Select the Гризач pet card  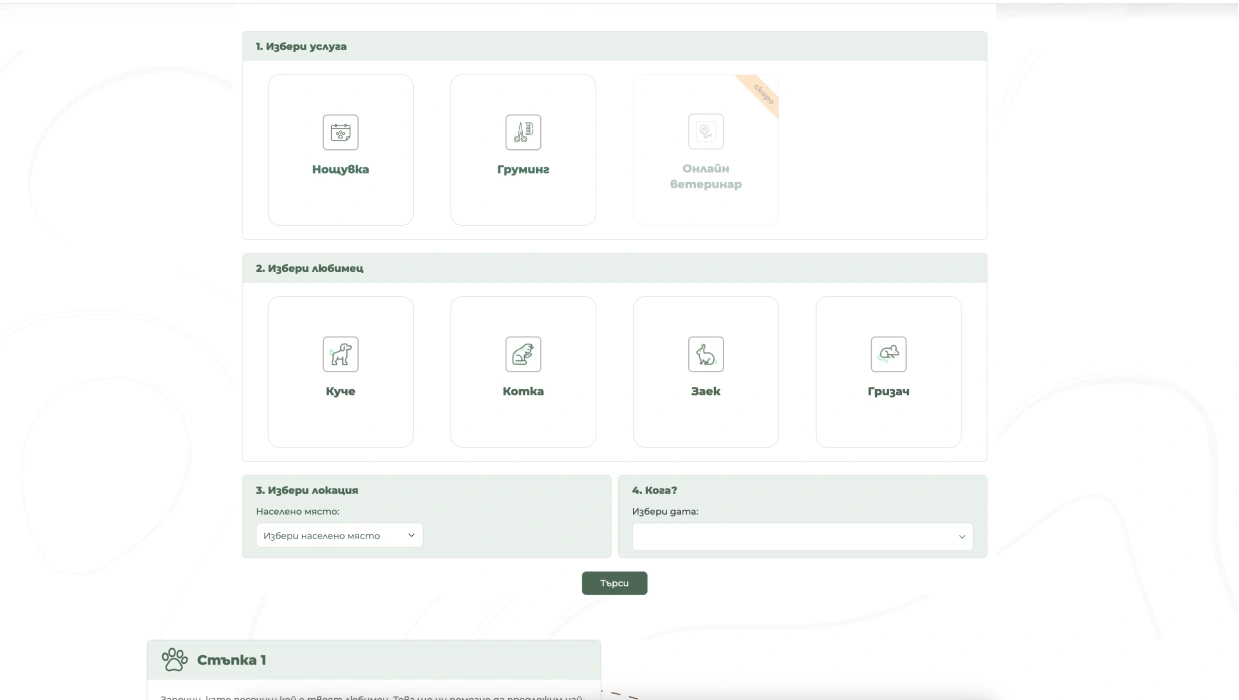click(x=889, y=372)
